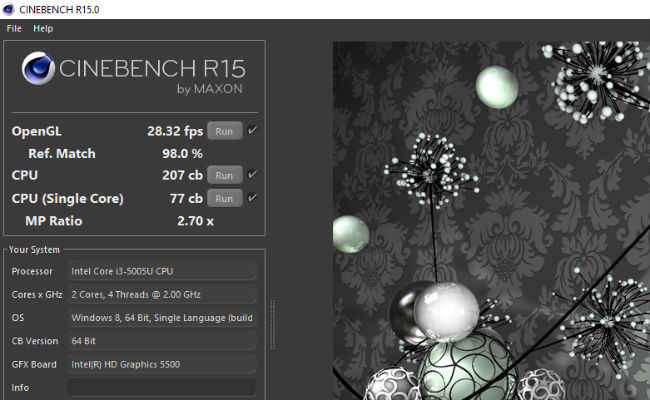
Task: Toggle the CPU (Single Core) test checkmark
Action: (252, 198)
